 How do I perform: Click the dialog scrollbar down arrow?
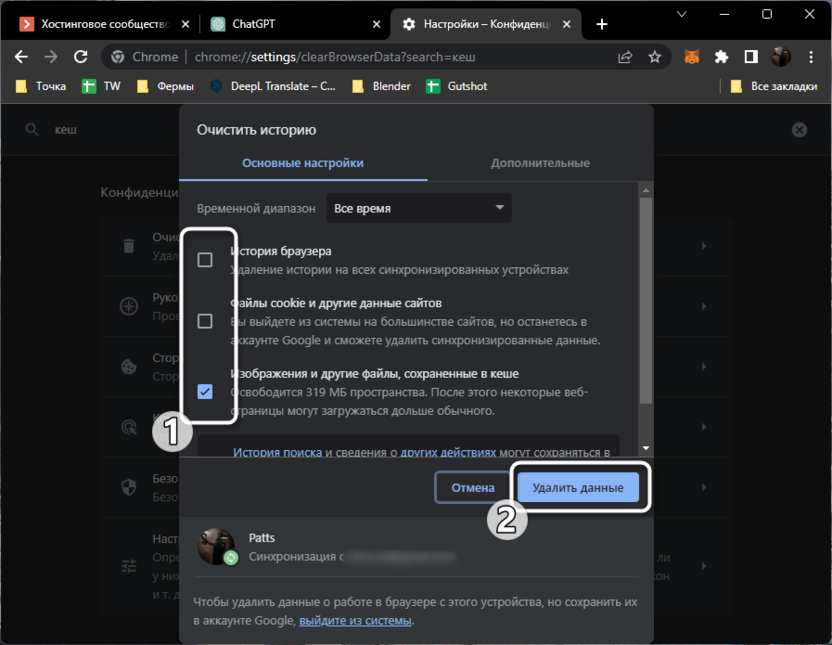pyautogui.click(x=646, y=448)
